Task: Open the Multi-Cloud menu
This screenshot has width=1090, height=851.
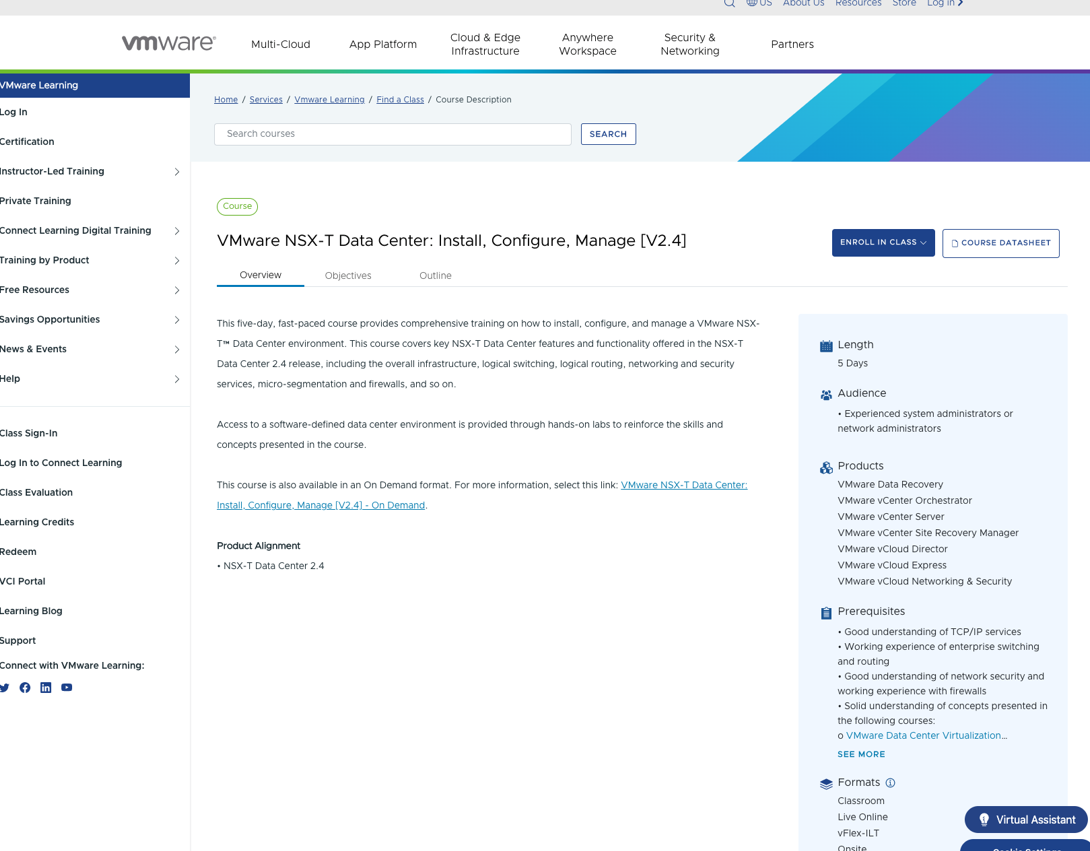Action: (x=281, y=44)
